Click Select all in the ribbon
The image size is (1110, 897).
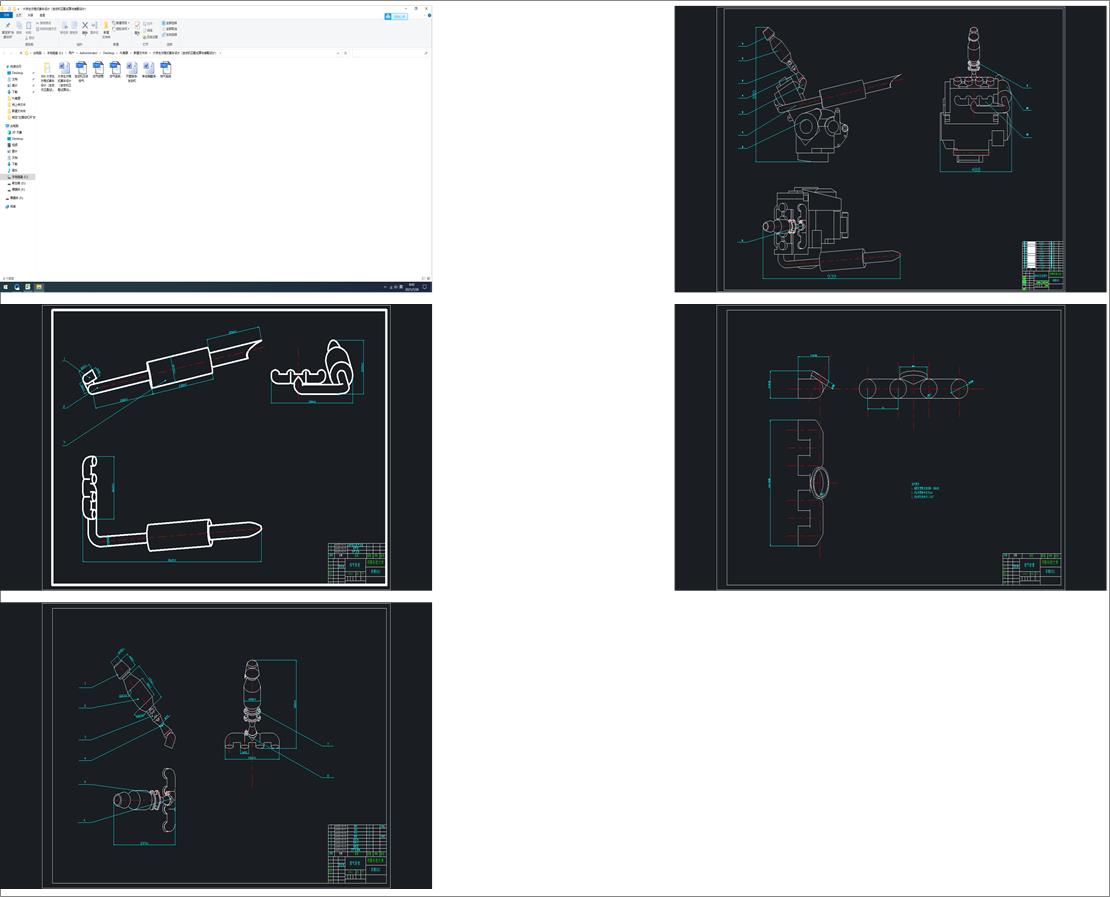[169, 23]
